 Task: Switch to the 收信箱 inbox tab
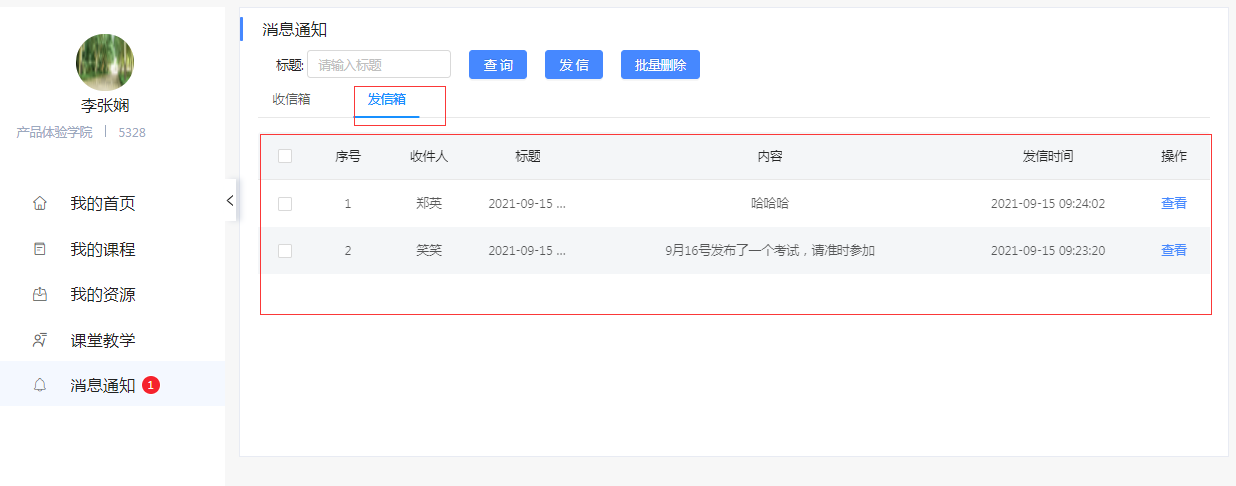tap(291, 99)
